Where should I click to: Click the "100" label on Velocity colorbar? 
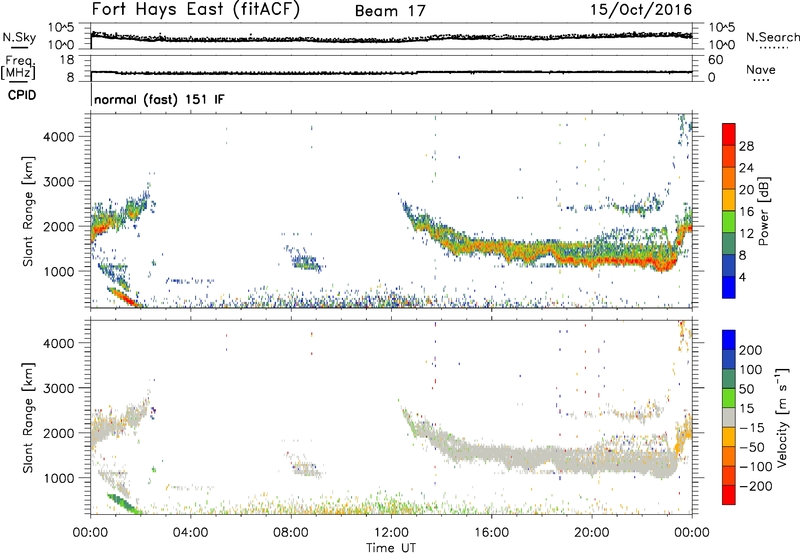[x=751, y=370]
